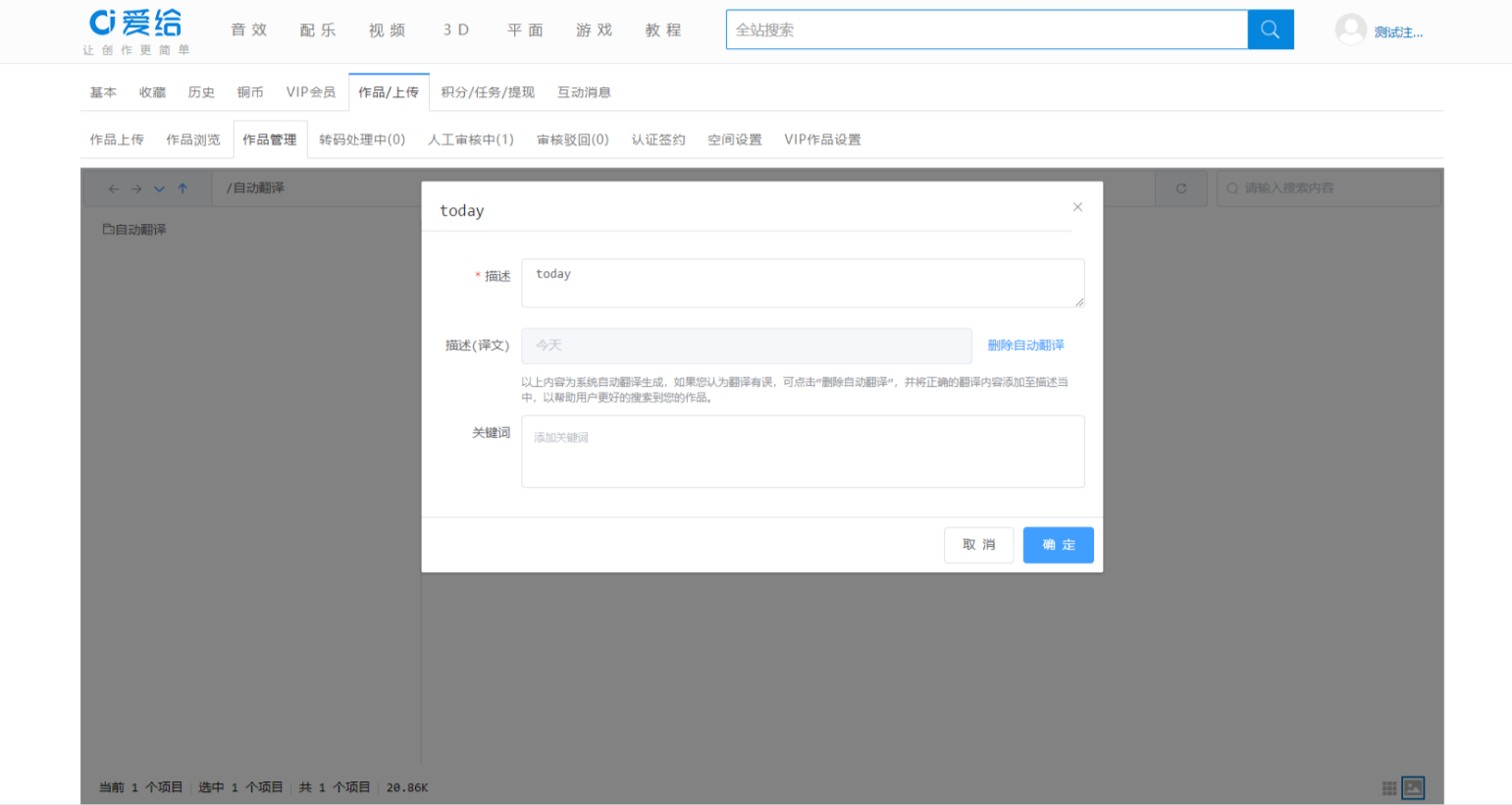Switch to the 历史 tab
The width and height of the screenshot is (1512, 805).
(x=201, y=92)
